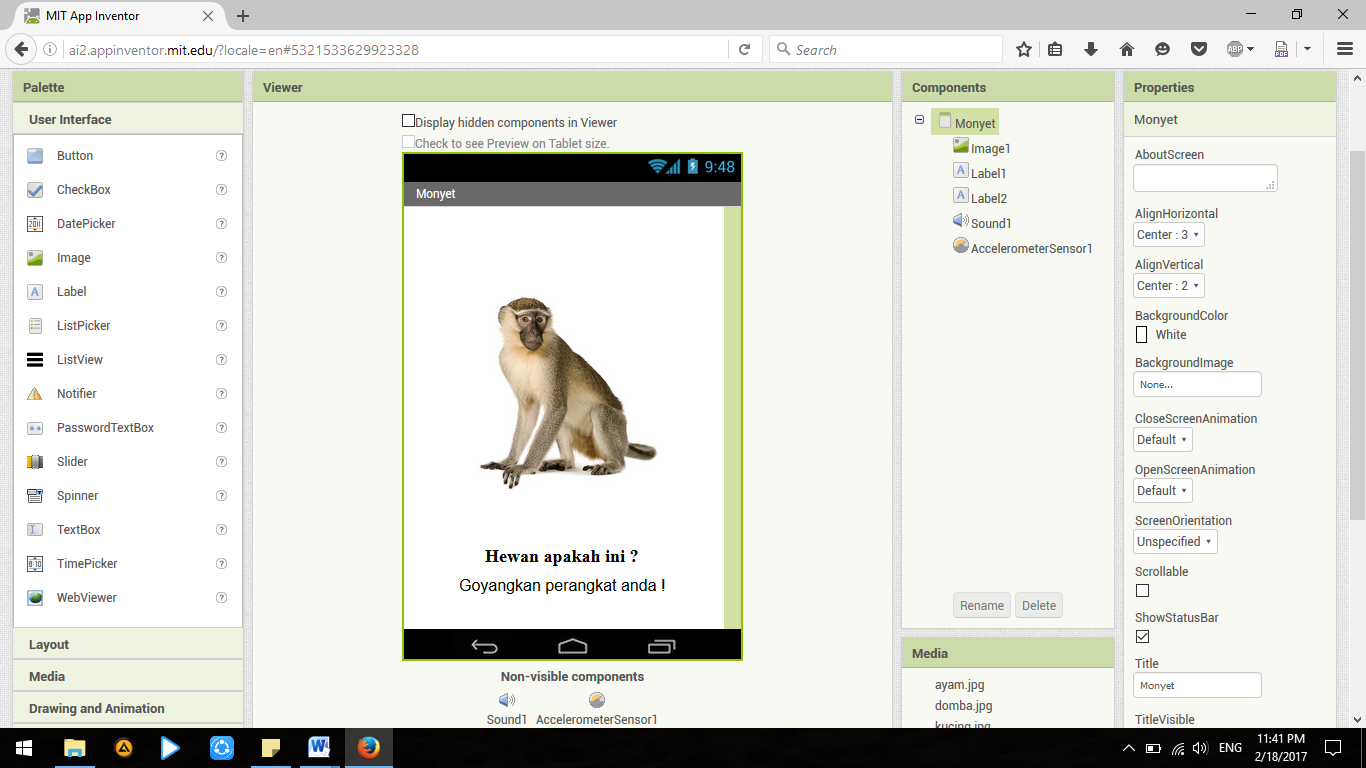Screen dimensions: 1366x768
Task: Enable Display hidden components in Viewer
Action: coord(408,121)
